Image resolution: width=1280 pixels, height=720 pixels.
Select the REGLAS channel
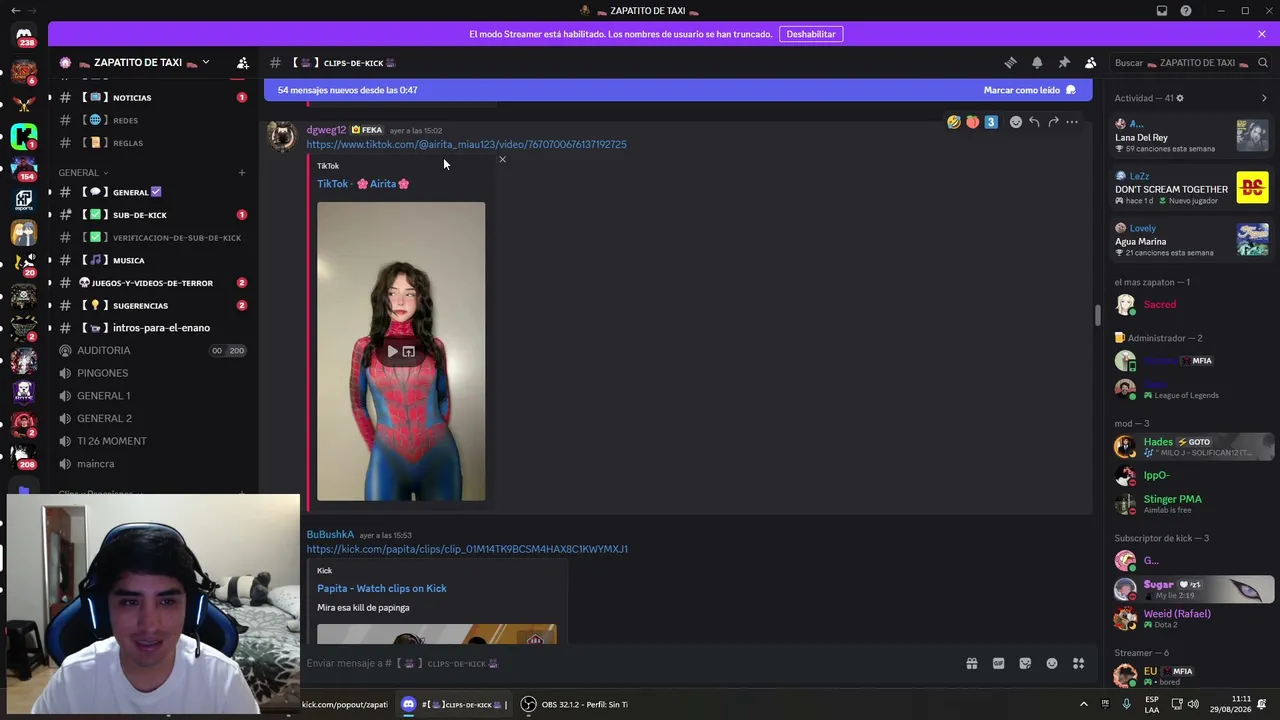pyautogui.click(x=153, y=143)
